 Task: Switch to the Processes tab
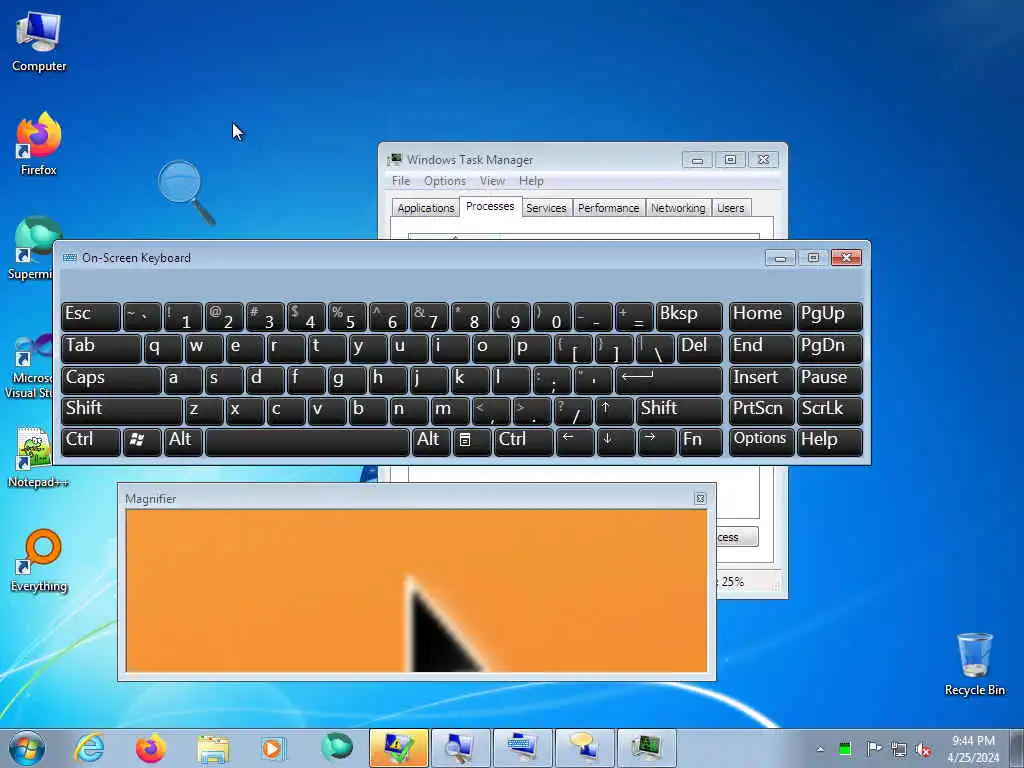[x=490, y=206]
